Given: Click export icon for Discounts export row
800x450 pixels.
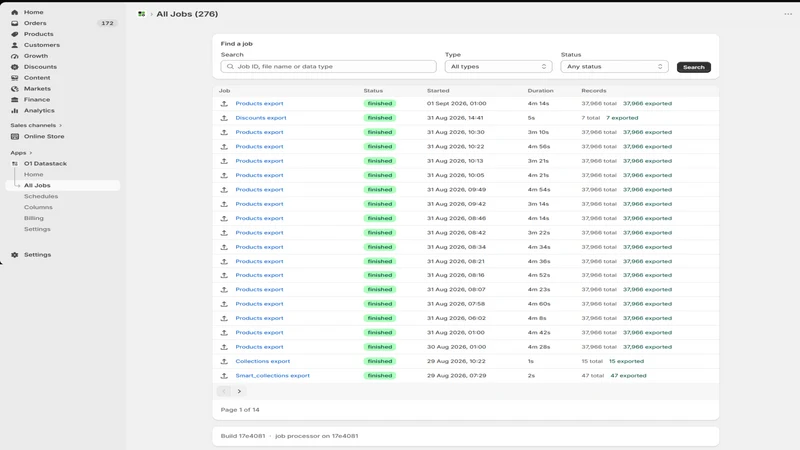Looking at the screenshot, I should pos(224,118).
